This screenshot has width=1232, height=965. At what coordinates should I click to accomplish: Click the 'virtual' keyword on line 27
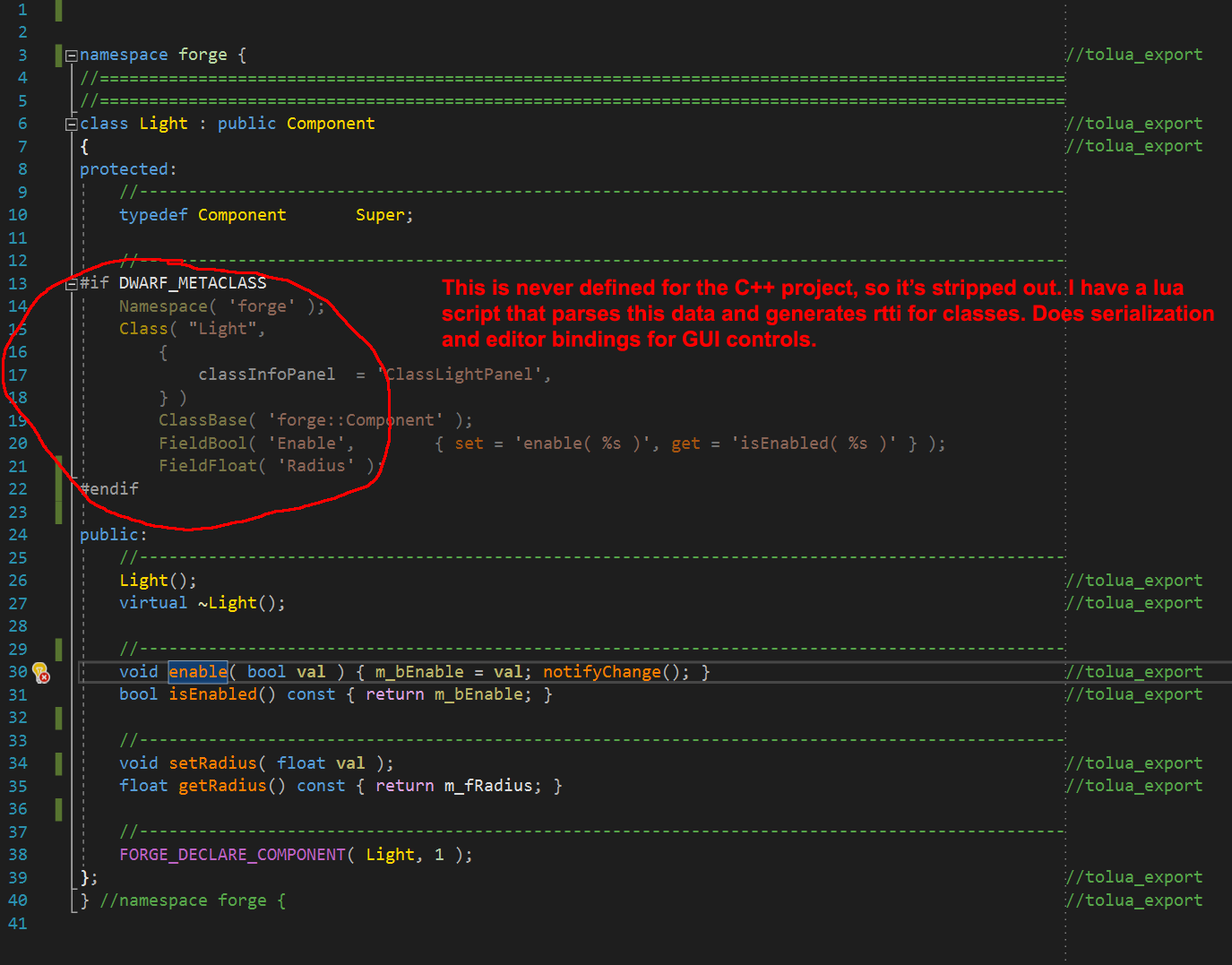[153, 603]
